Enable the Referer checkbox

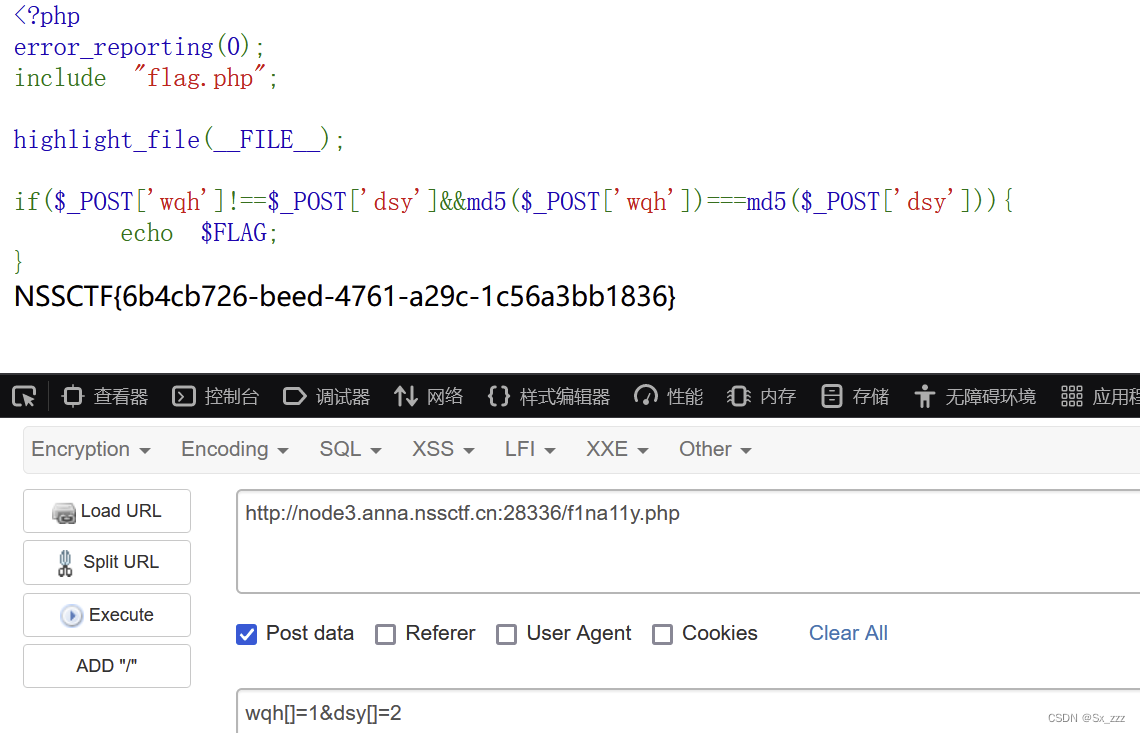(385, 634)
